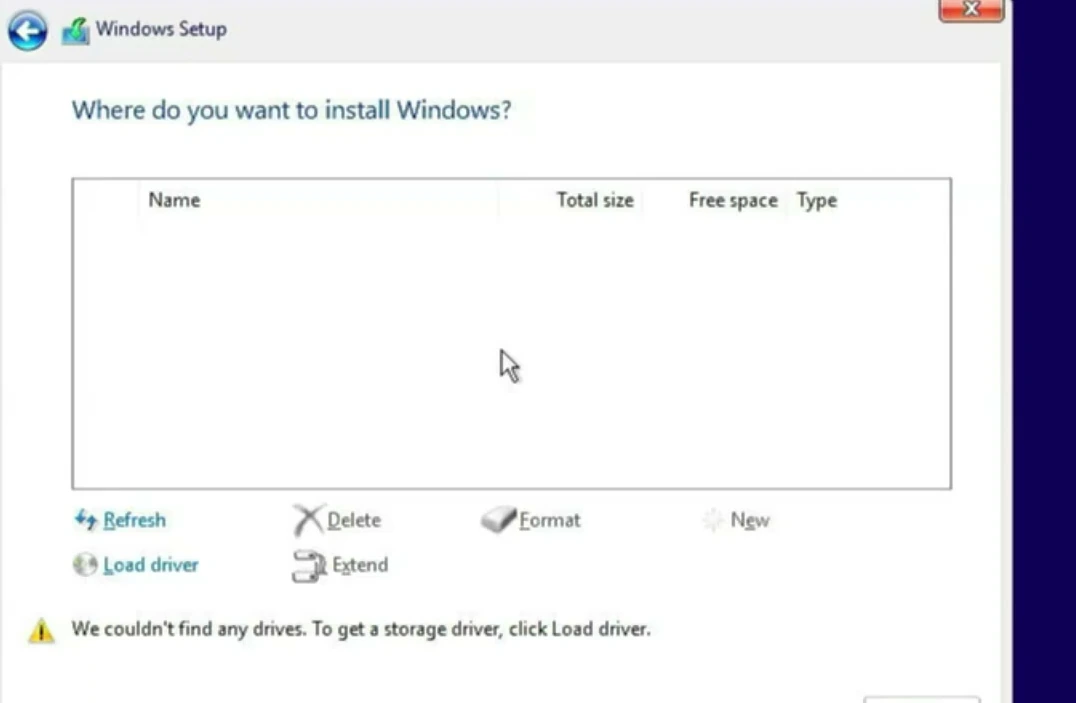Image resolution: width=1076 pixels, height=703 pixels.
Task: Click the yellow warning triangle icon
Action: click(x=41, y=630)
